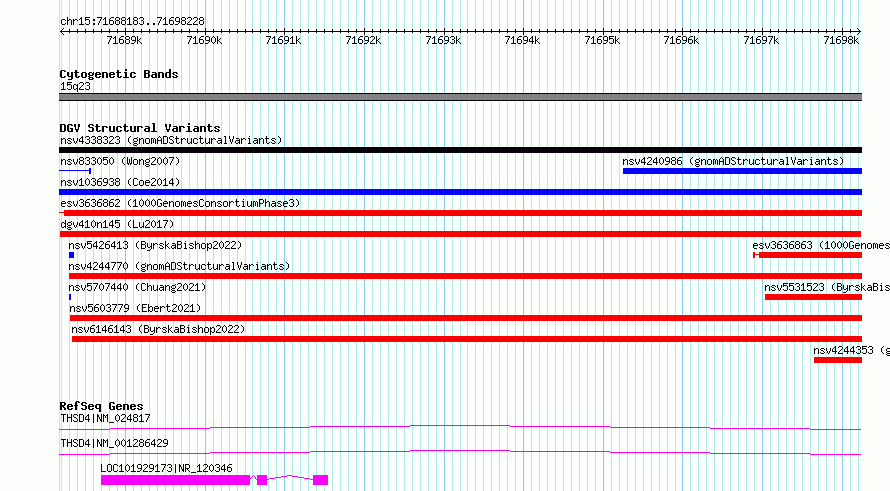Select the nsv6146143 (ByrskaBishop2022) label
The height and width of the screenshot is (491, 890).
pyautogui.click(x=158, y=329)
